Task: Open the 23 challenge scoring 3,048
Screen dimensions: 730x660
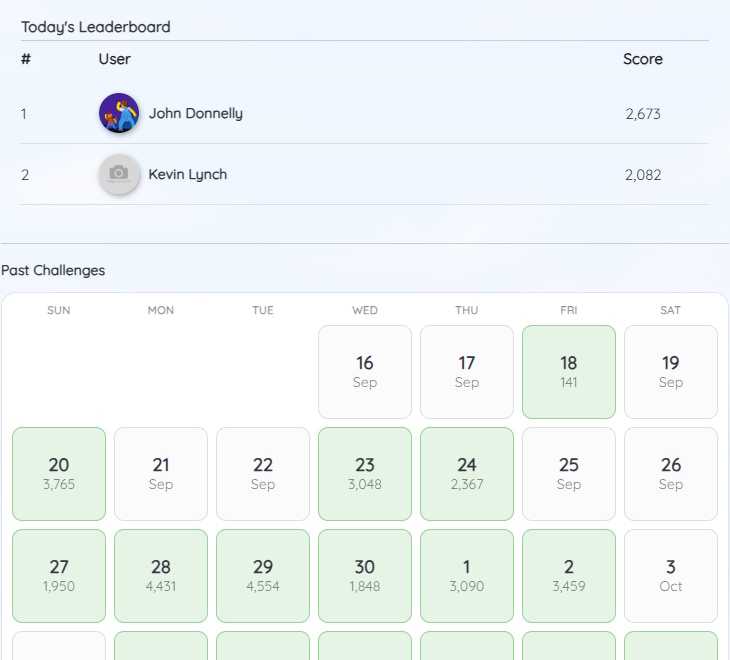Action: pos(365,474)
